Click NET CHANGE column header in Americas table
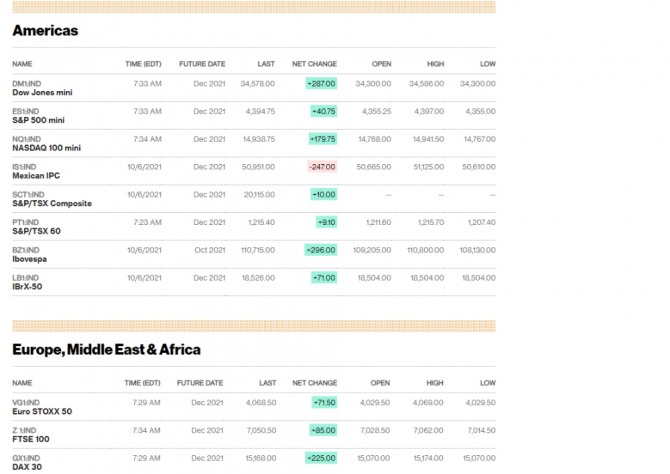 pos(315,63)
